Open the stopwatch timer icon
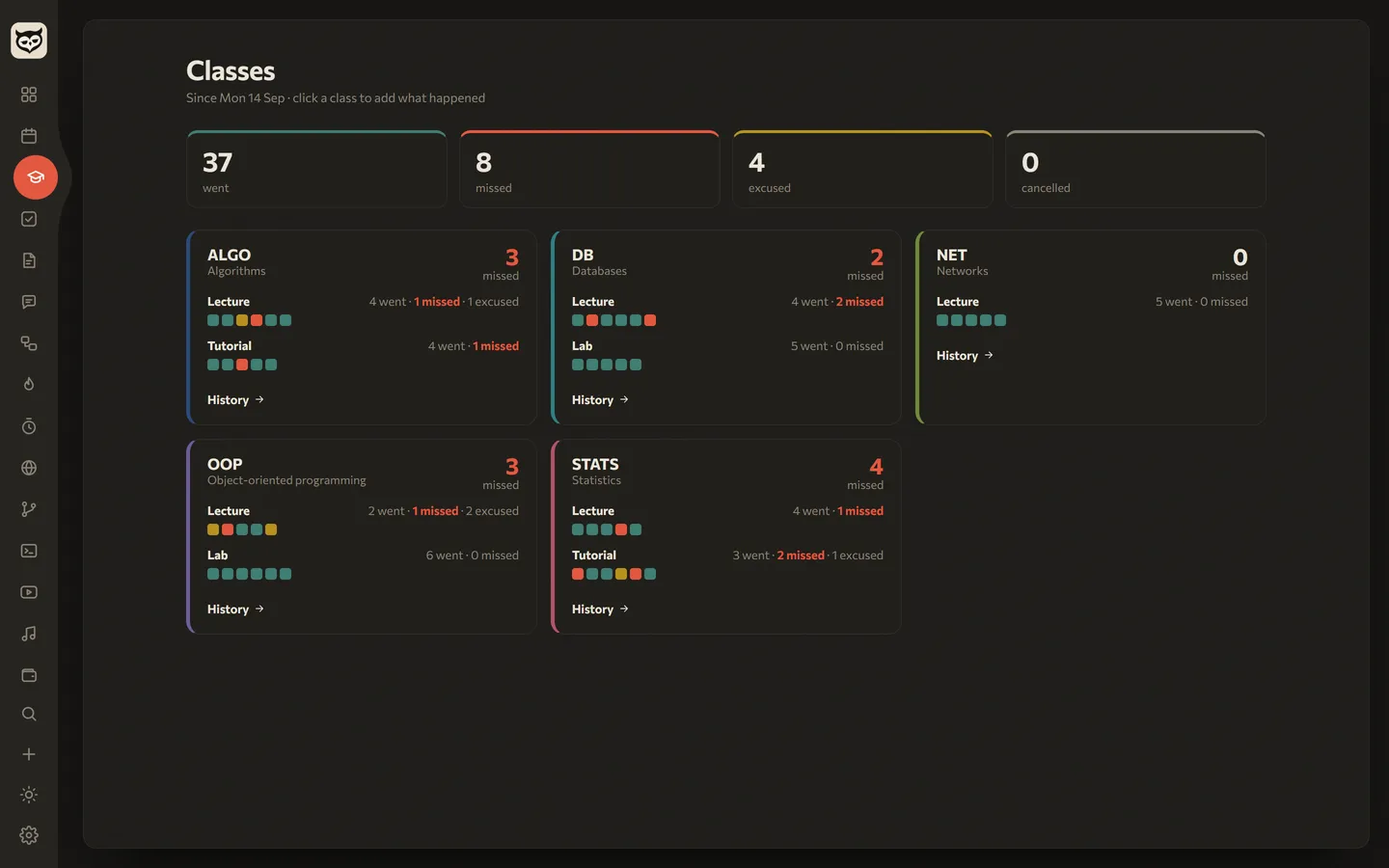The image size is (1389, 868). pyautogui.click(x=29, y=426)
